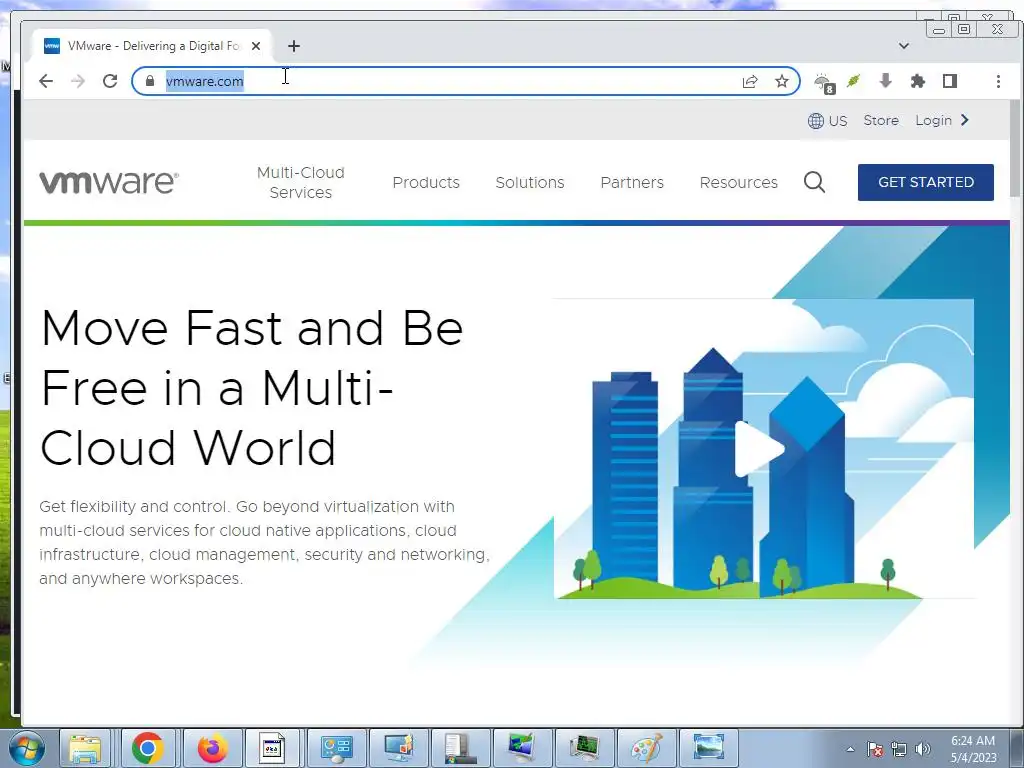
Task: Open the tab search dropdown arrow
Action: pyautogui.click(x=904, y=46)
